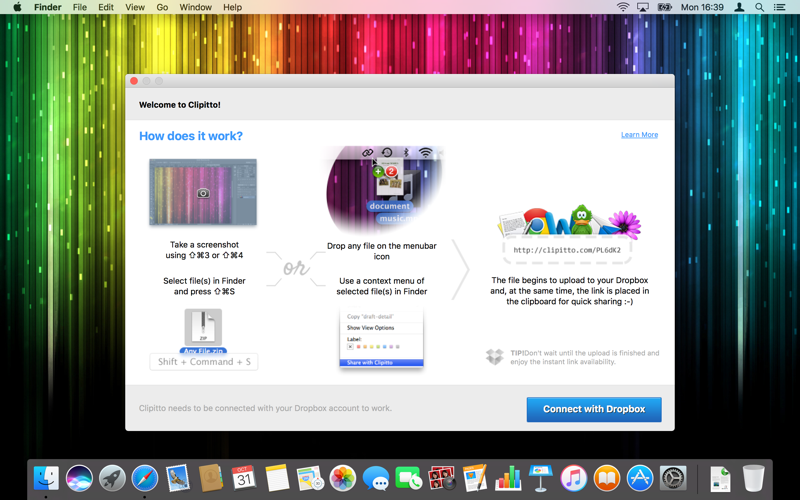Open Notes yellow pad in Dock

click(277, 479)
